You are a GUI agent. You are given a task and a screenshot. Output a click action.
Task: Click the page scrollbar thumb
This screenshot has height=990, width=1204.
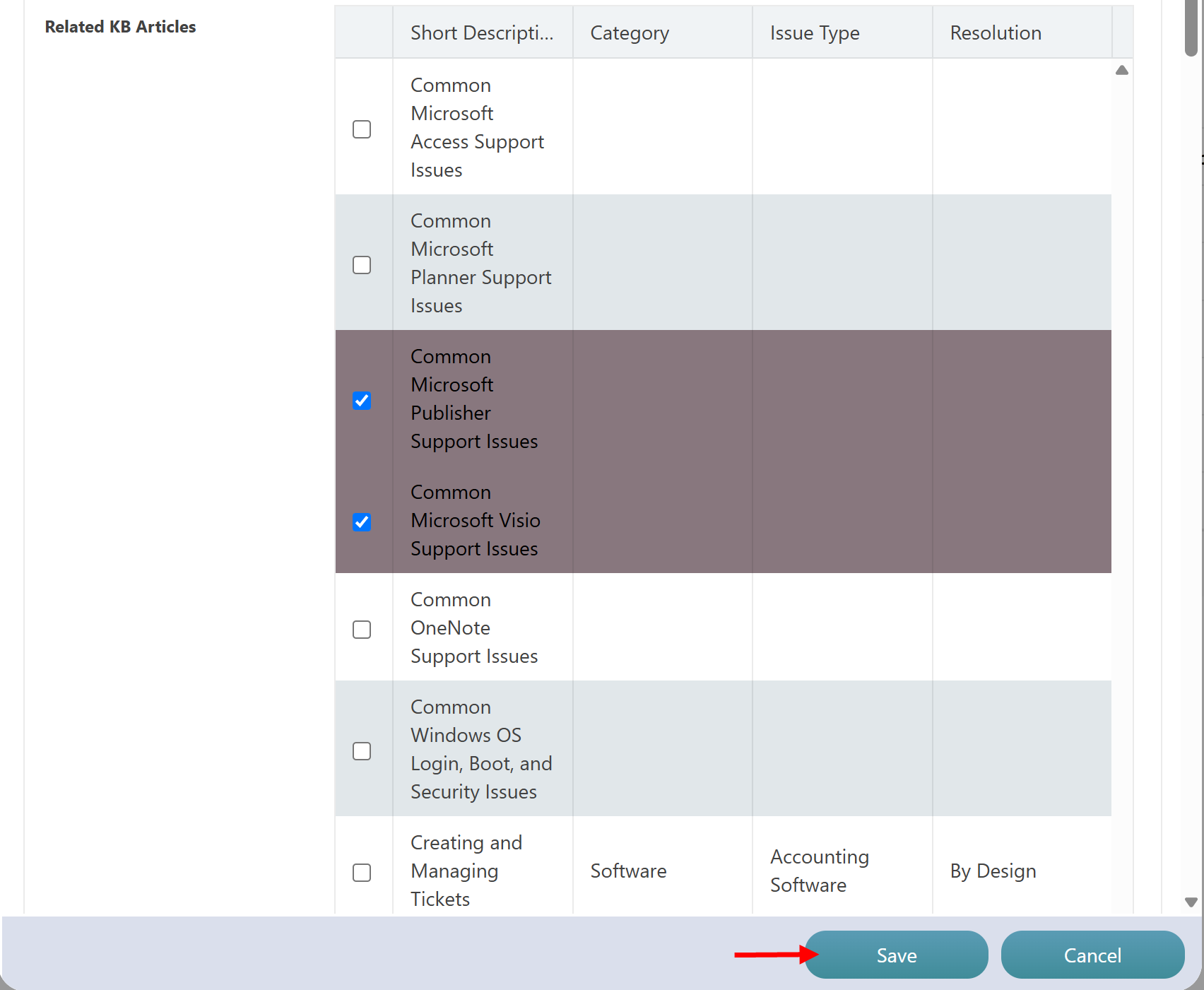tap(1191, 28)
